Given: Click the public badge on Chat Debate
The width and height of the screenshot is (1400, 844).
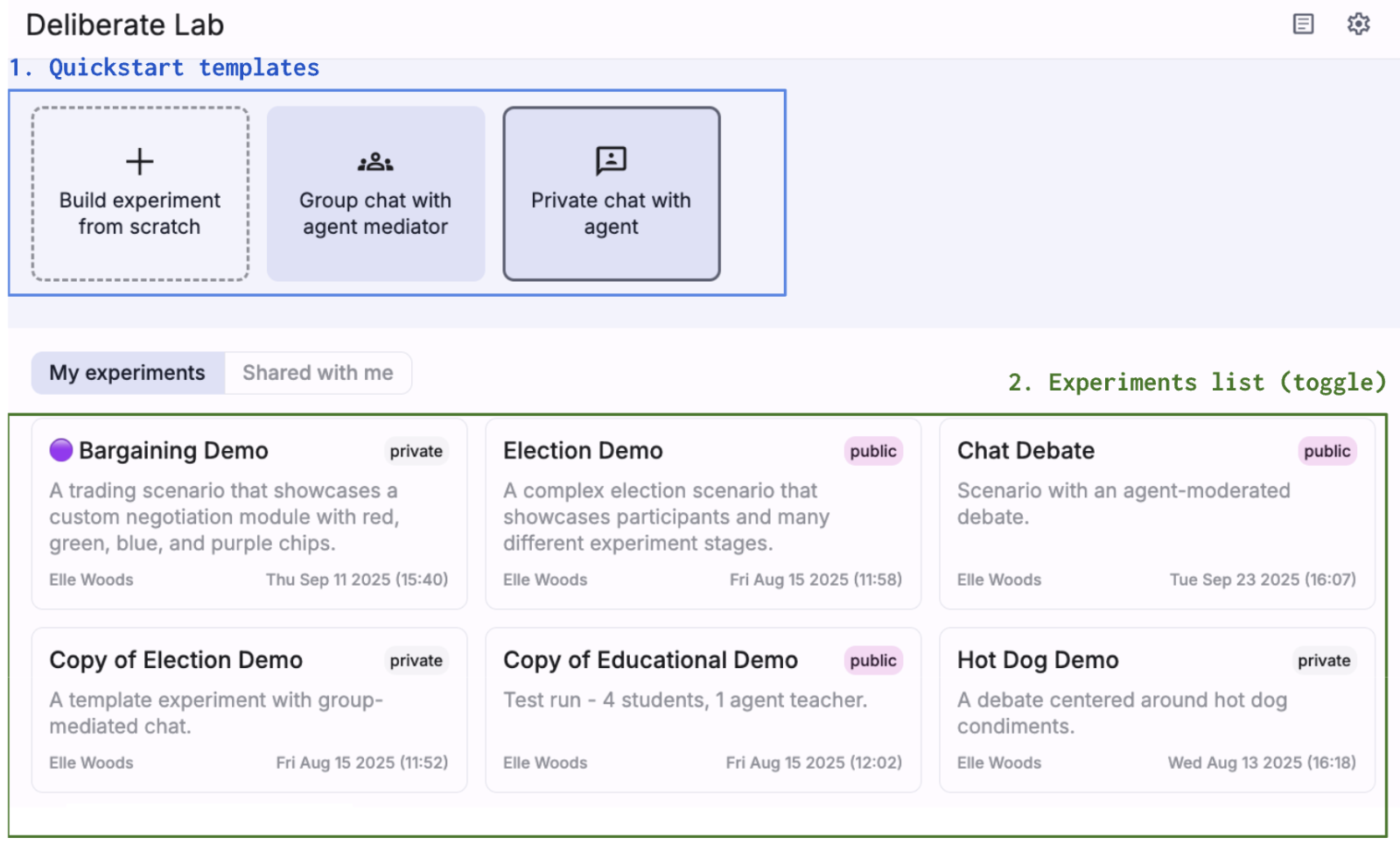Looking at the screenshot, I should 1326,452.
